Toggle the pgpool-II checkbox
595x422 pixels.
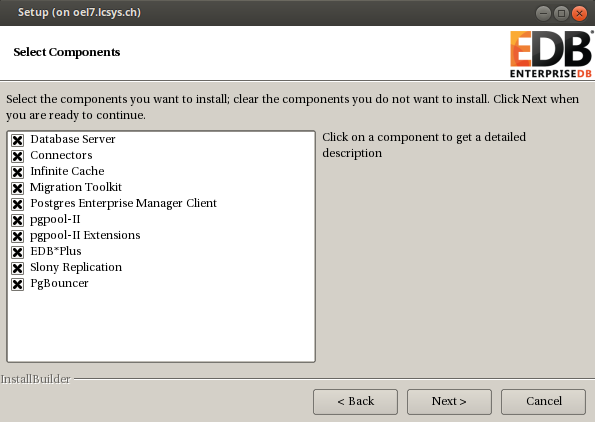17,220
